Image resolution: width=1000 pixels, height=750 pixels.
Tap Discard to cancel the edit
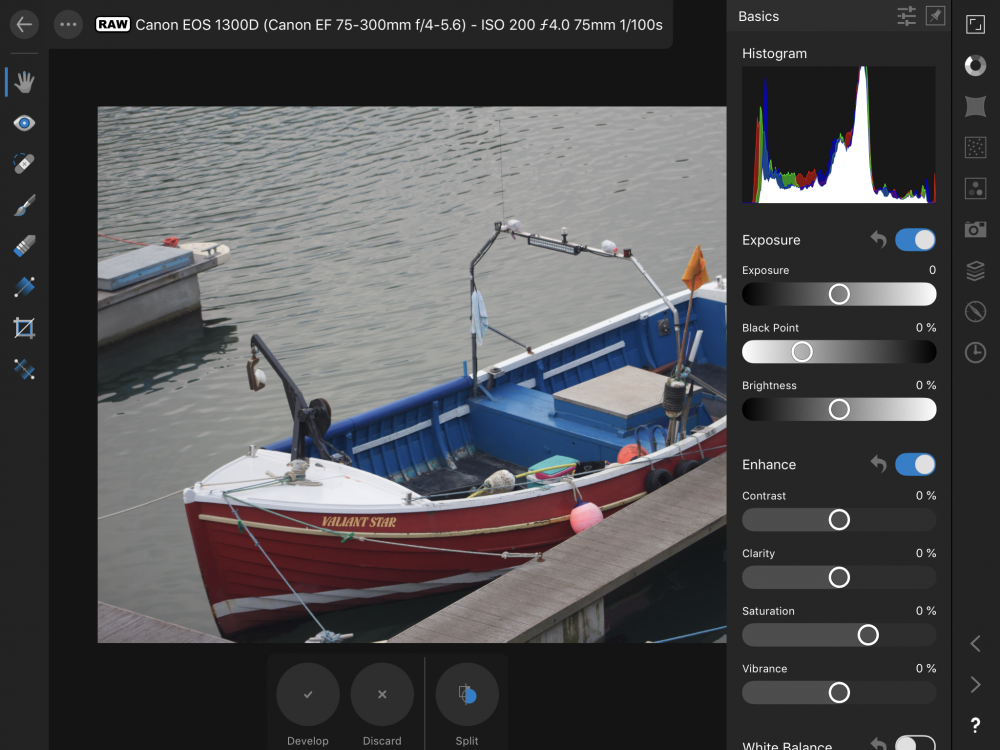pyautogui.click(x=382, y=694)
